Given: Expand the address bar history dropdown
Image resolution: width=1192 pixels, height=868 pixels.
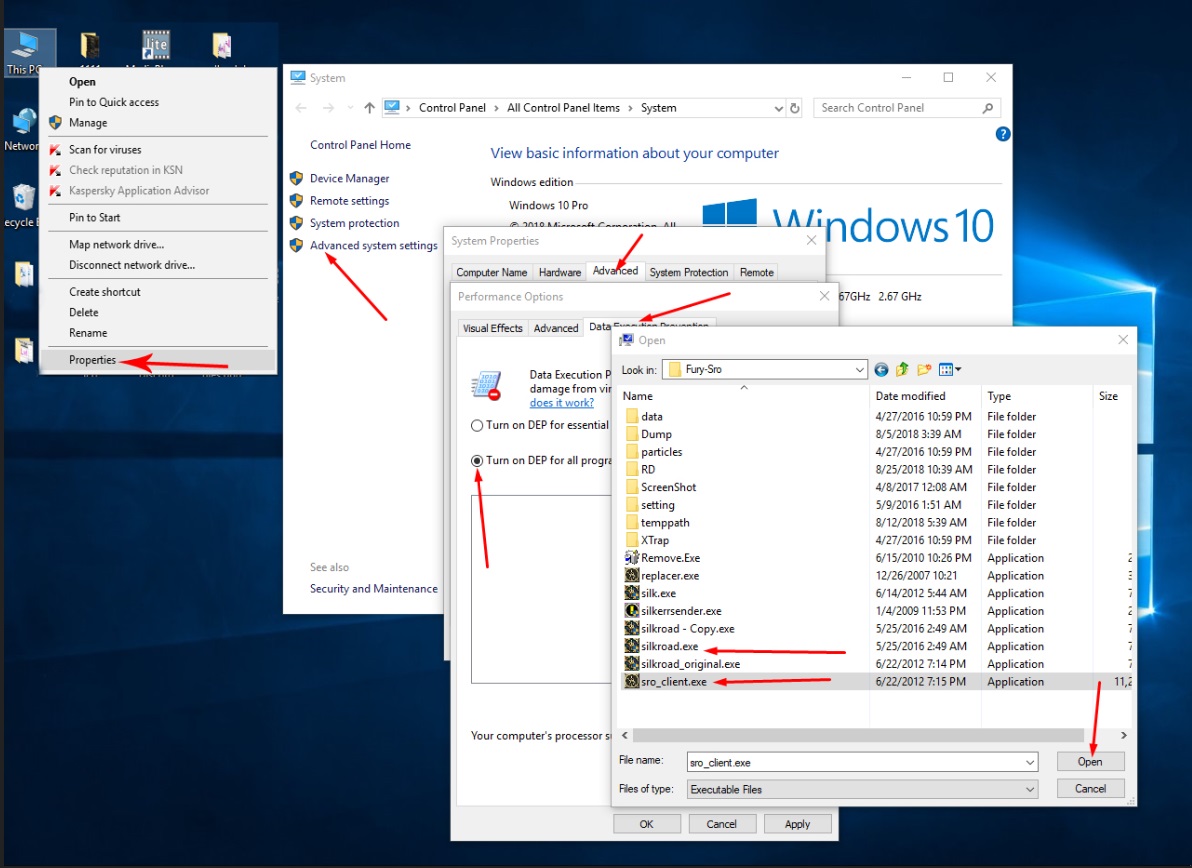Looking at the screenshot, I should (778, 108).
